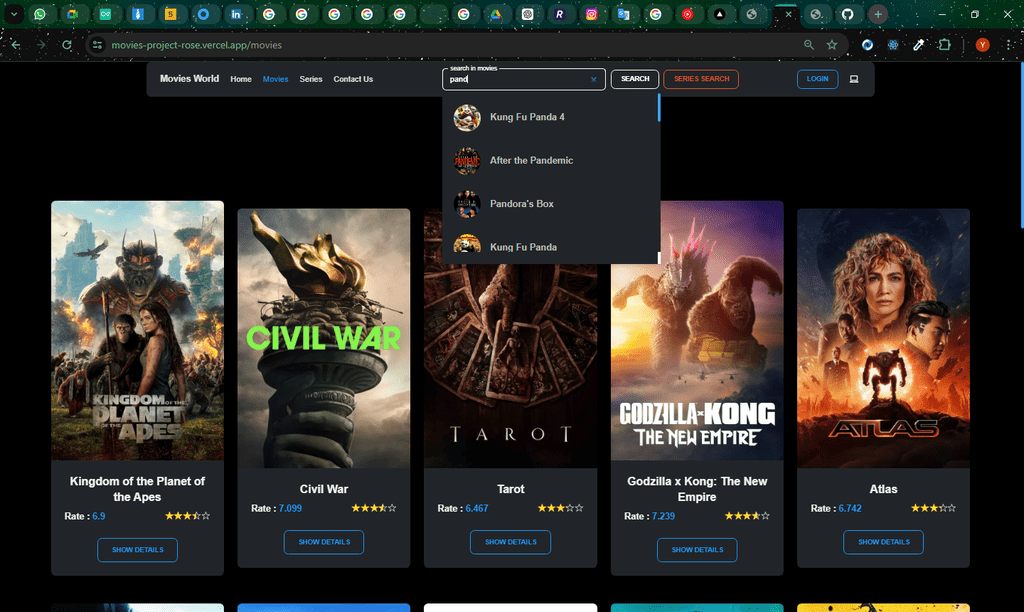Switch to the teal infinity icon tab
Viewport: 1024px width, 612px height.
tap(105, 14)
